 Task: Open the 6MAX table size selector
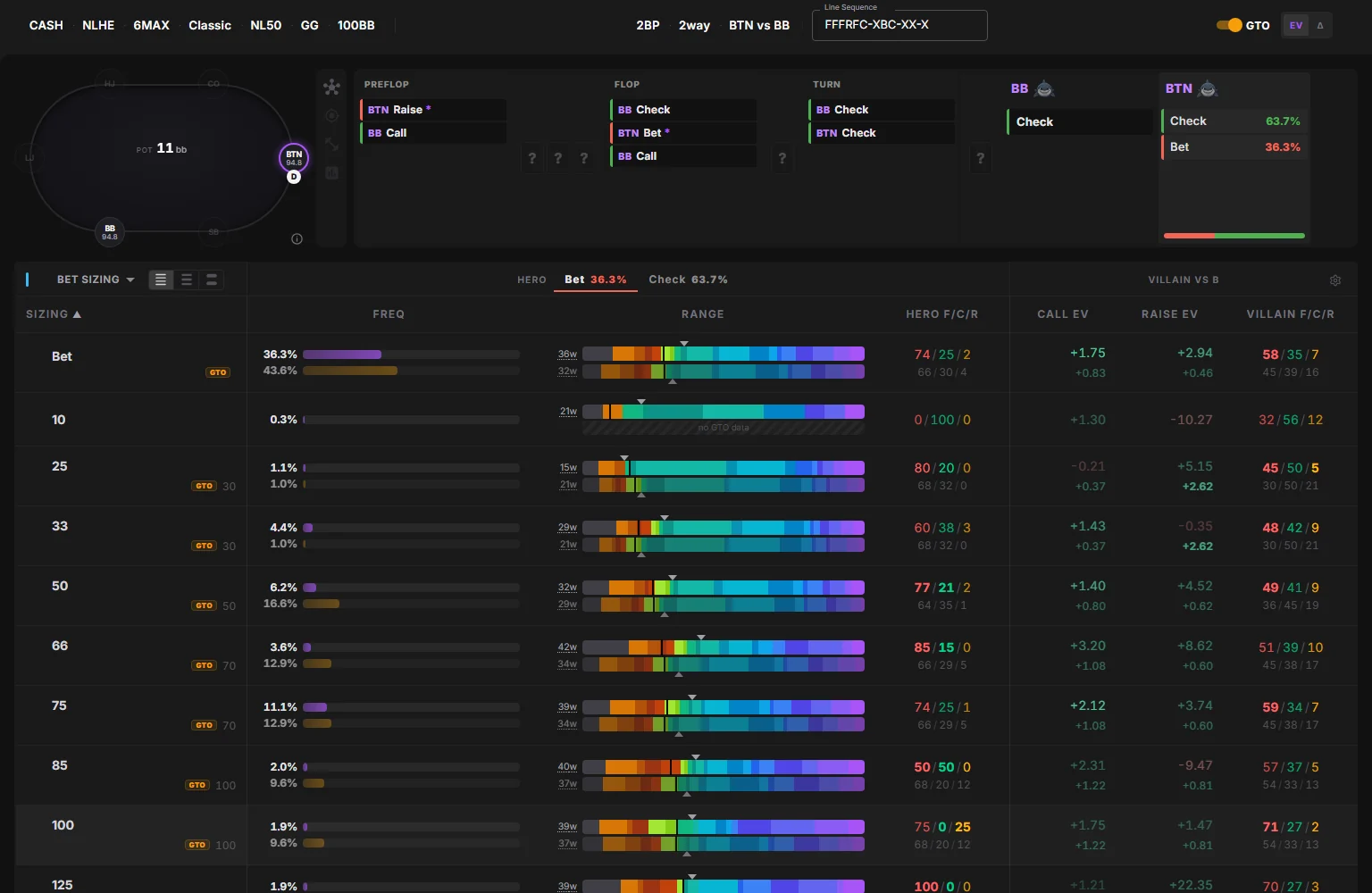click(151, 25)
